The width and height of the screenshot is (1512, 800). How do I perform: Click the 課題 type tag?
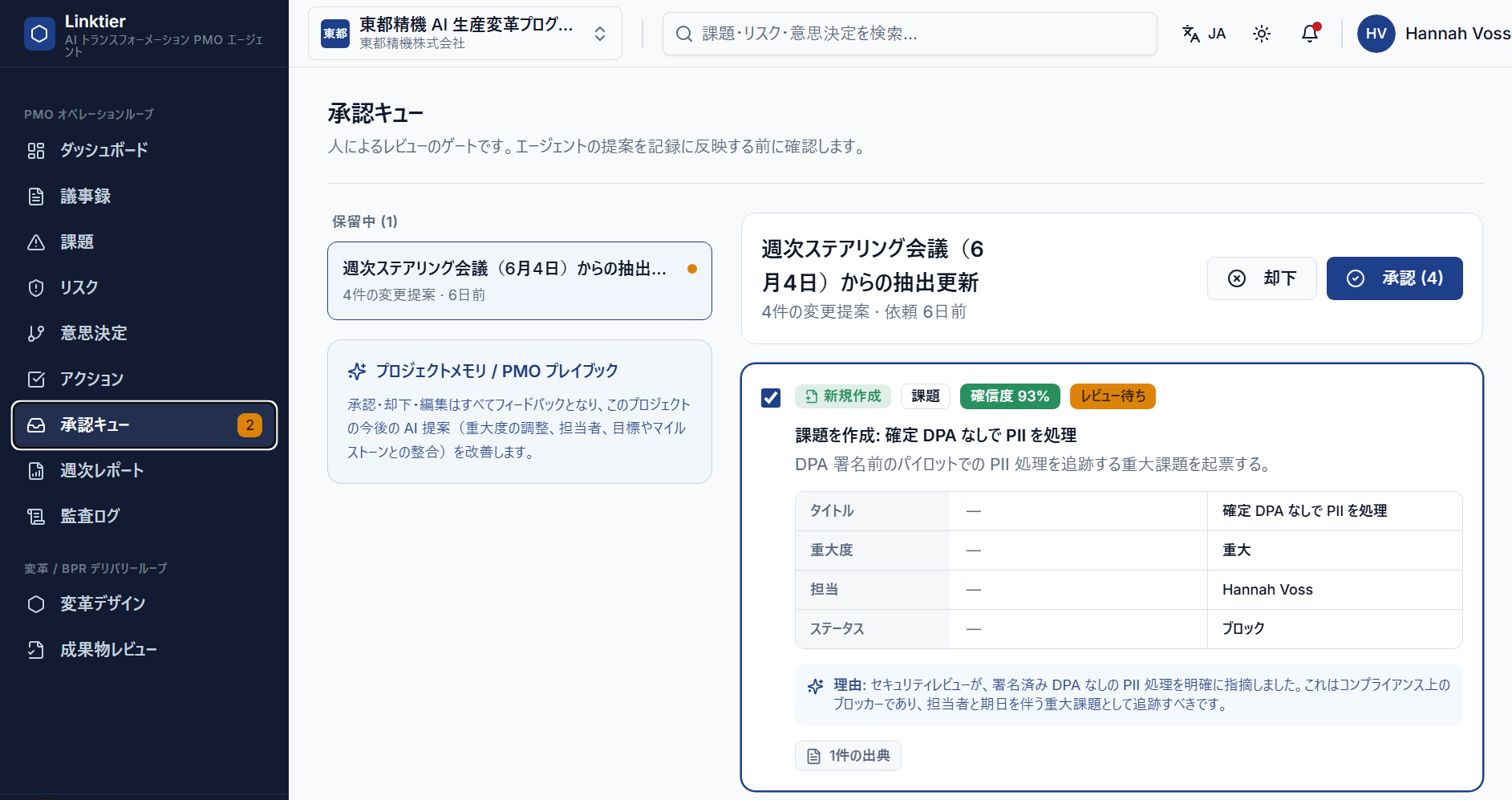926,396
